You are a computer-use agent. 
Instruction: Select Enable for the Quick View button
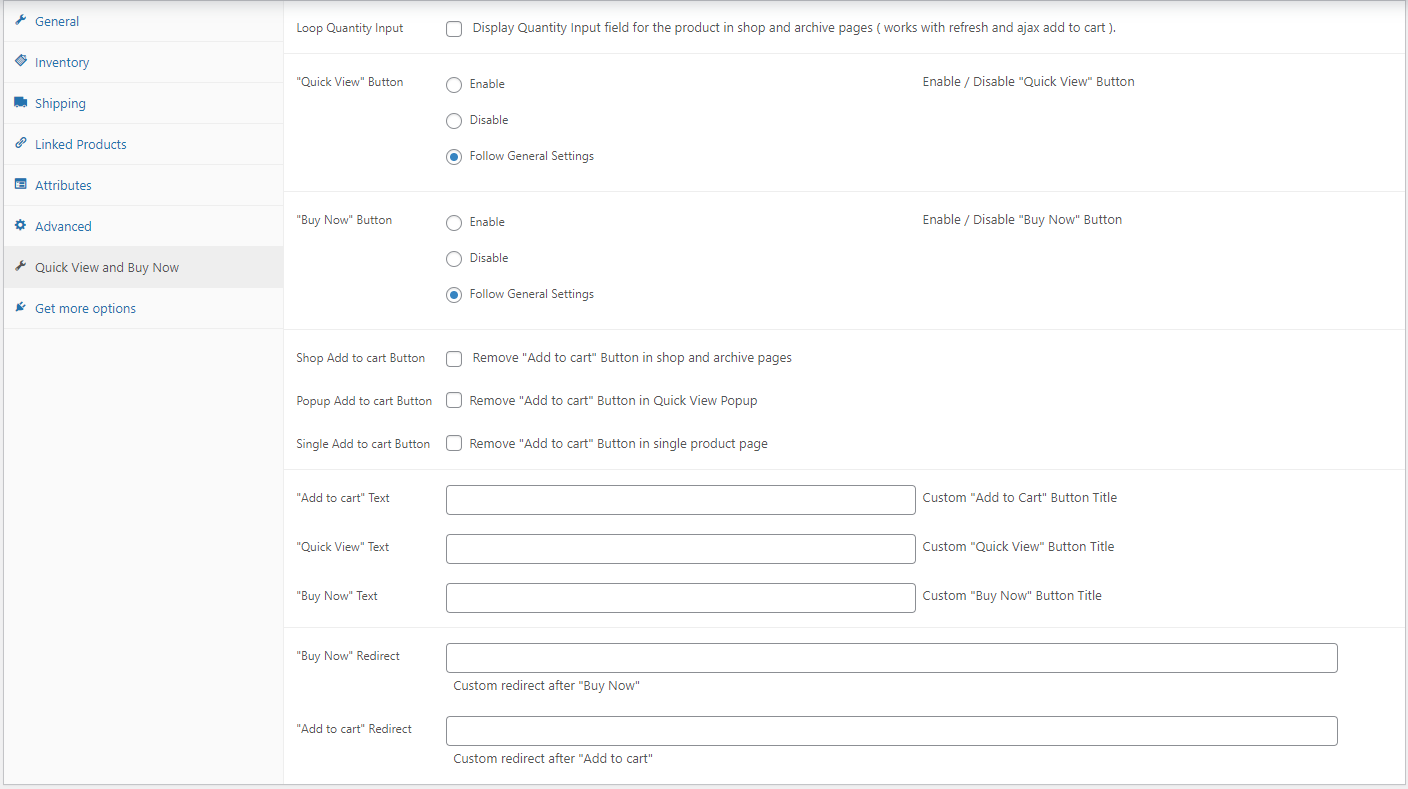coord(454,84)
